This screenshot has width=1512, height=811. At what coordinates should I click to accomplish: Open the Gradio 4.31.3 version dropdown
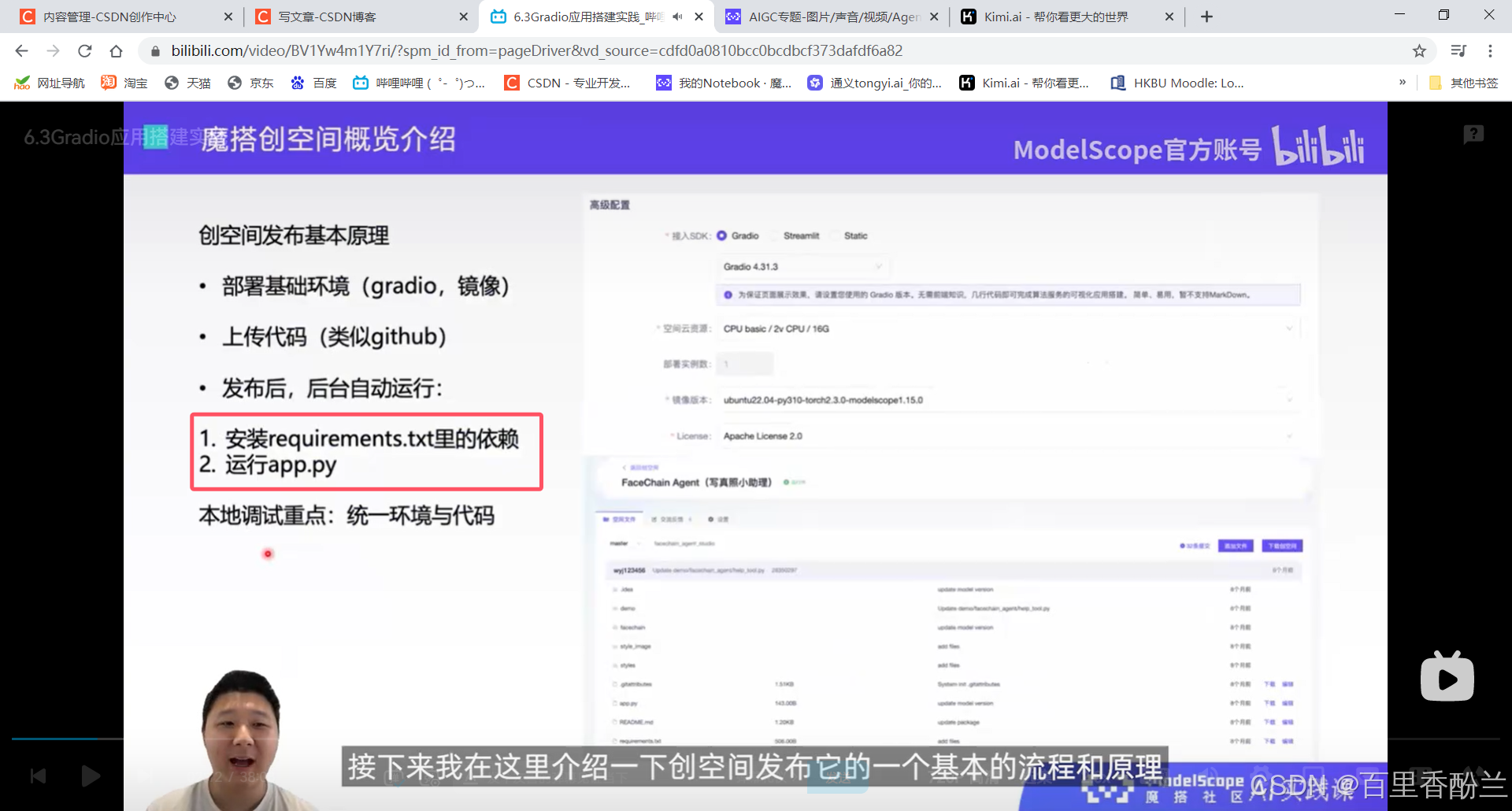[802, 267]
